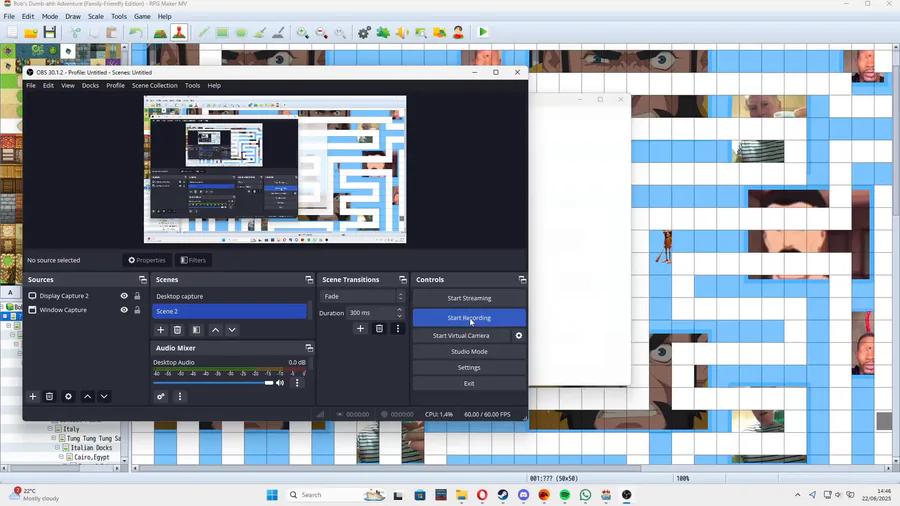Screen dimensions: 900x506
Task: Open OBS Settings button in Controls
Action: [469, 368]
